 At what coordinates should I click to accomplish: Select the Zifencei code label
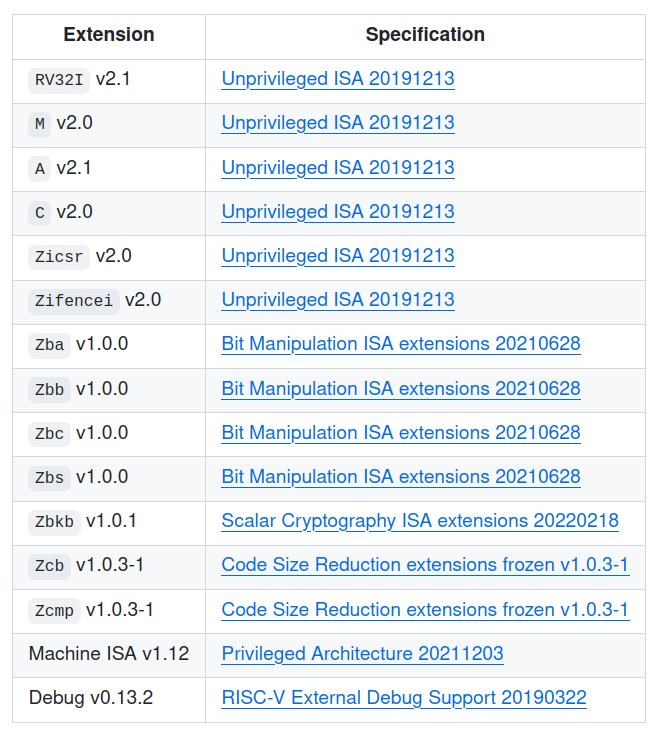click(x=74, y=301)
